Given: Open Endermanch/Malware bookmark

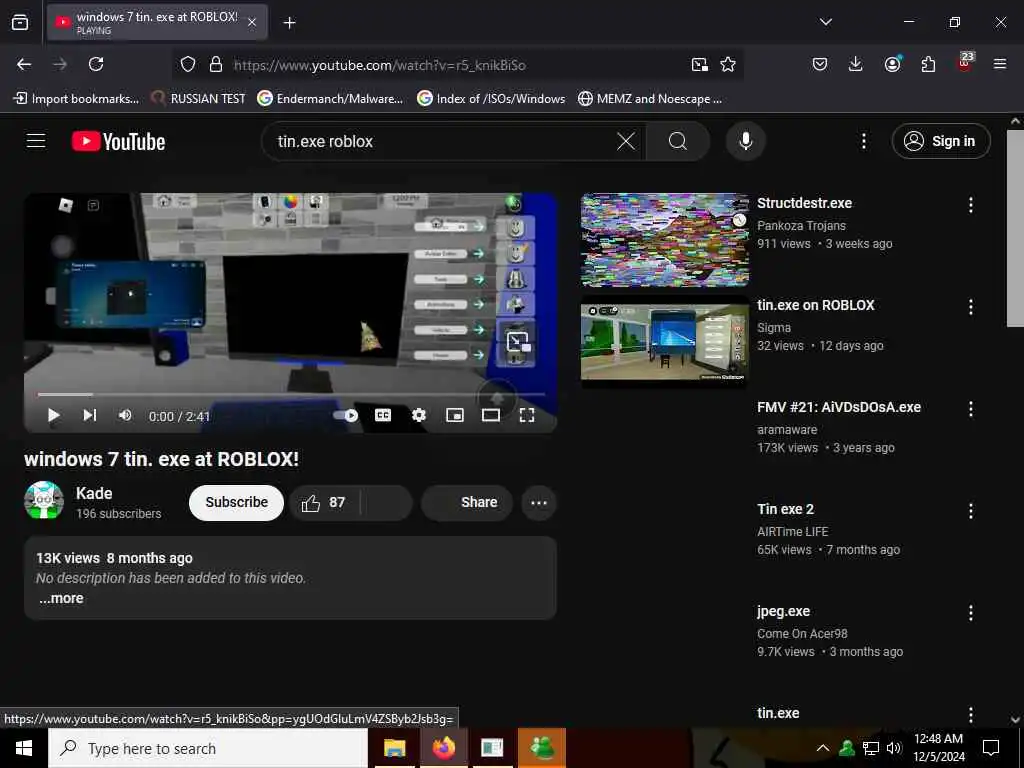Looking at the screenshot, I should (330, 99).
